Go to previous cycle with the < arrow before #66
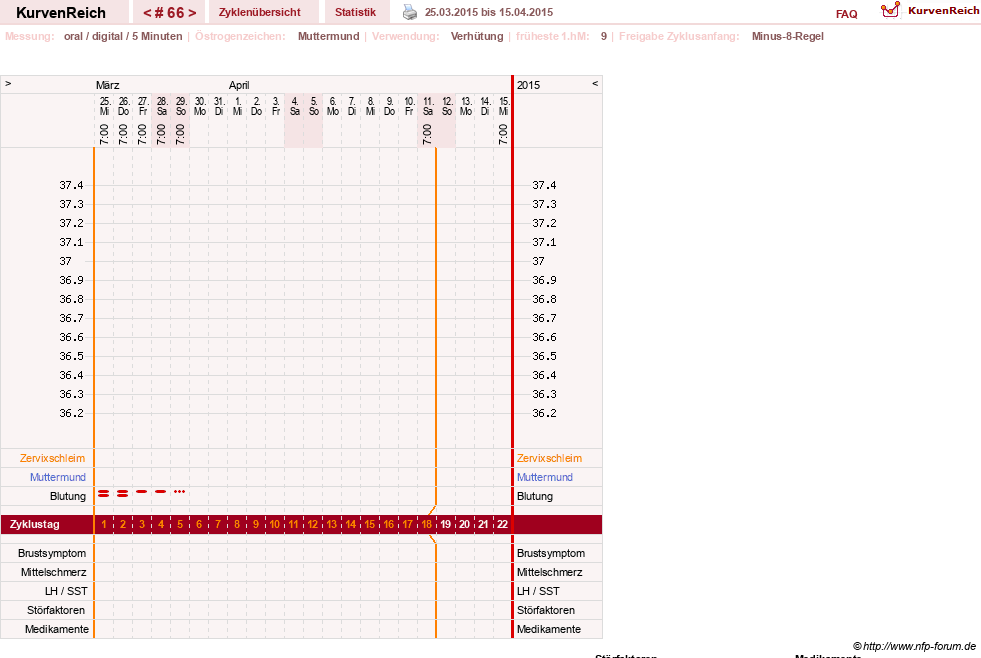 [147, 13]
